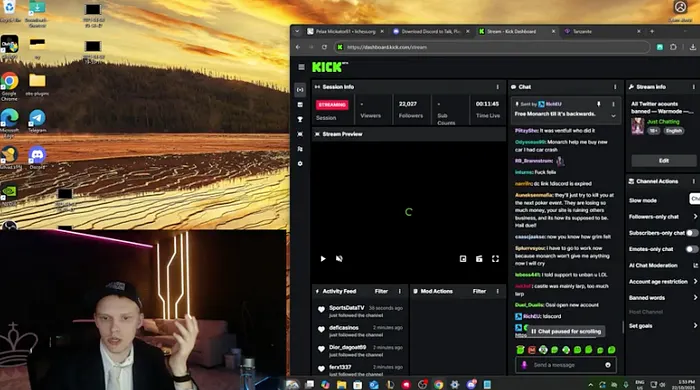The image size is (700, 390).
Task: Click the KICK logo
Action: coord(329,67)
